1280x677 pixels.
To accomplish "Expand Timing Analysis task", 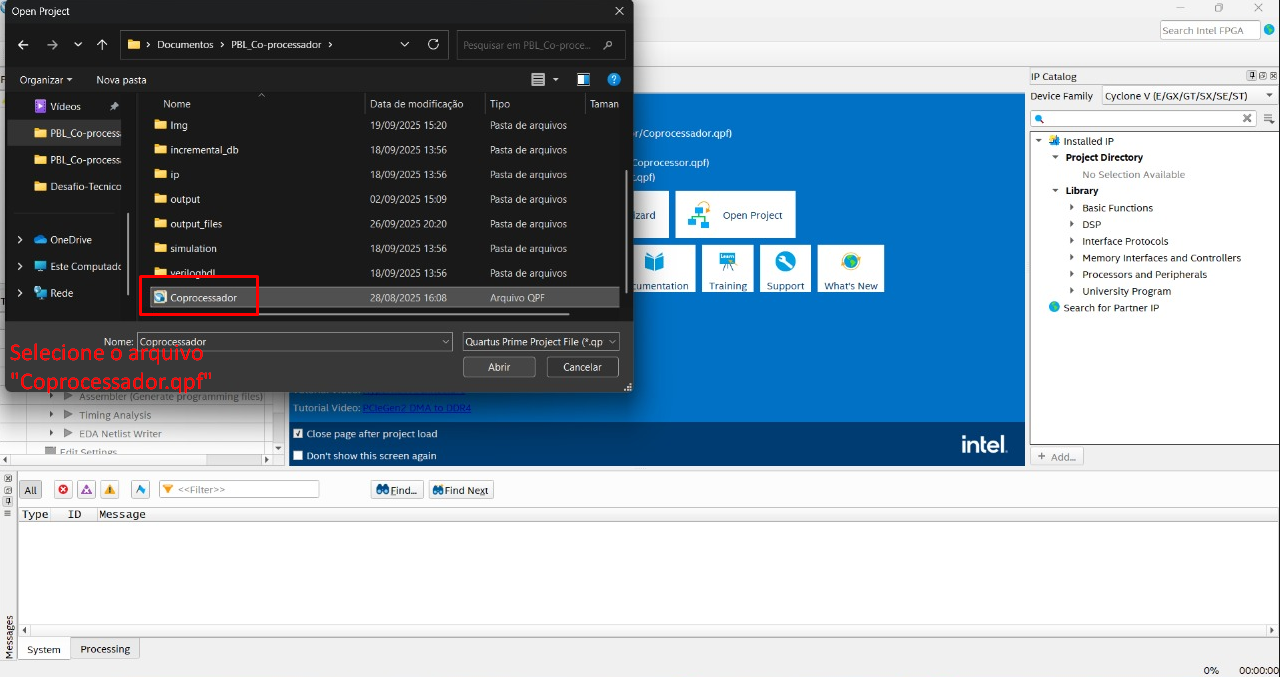I will (53, 415).
